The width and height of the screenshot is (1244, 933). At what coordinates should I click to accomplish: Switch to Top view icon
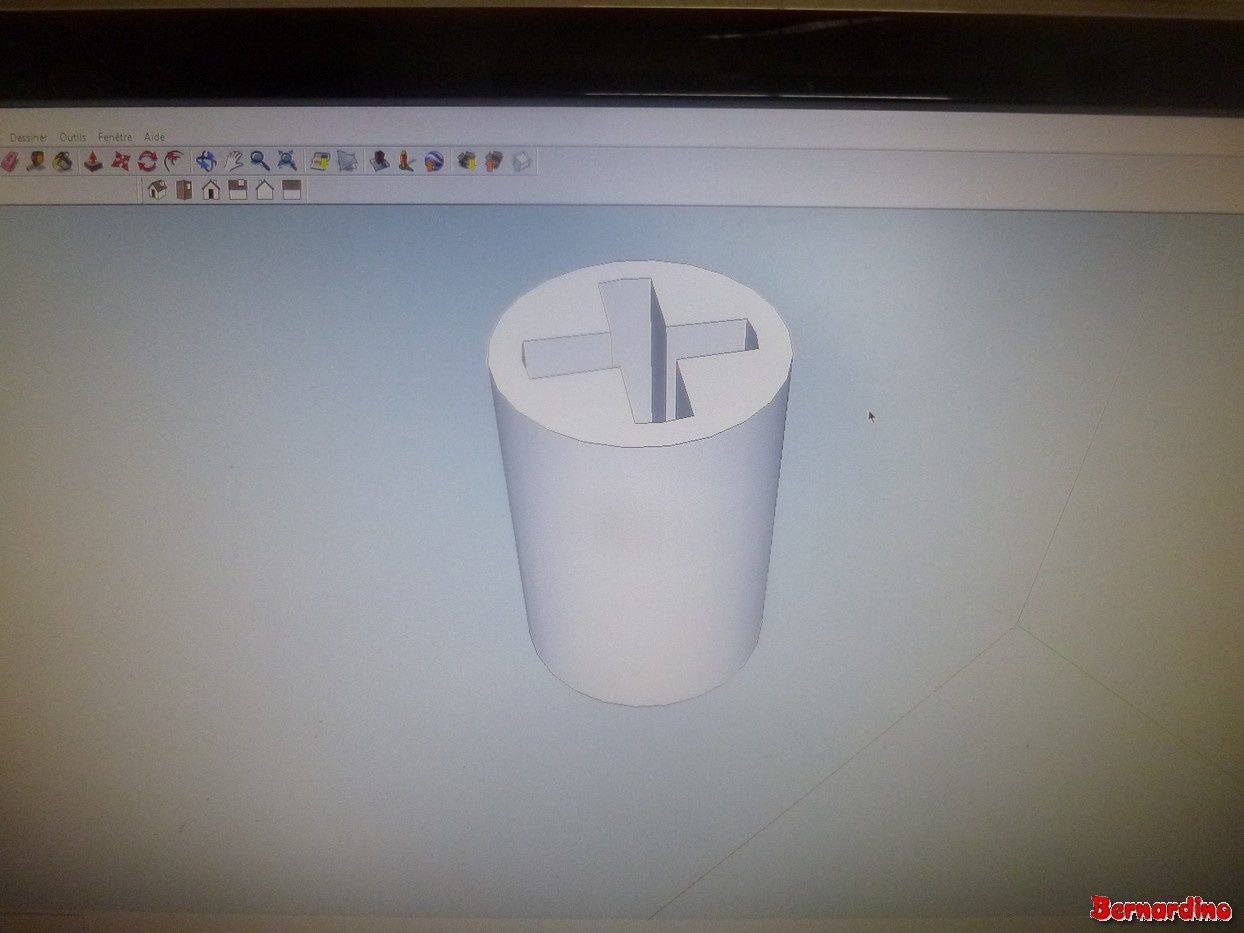click(184, 190)
